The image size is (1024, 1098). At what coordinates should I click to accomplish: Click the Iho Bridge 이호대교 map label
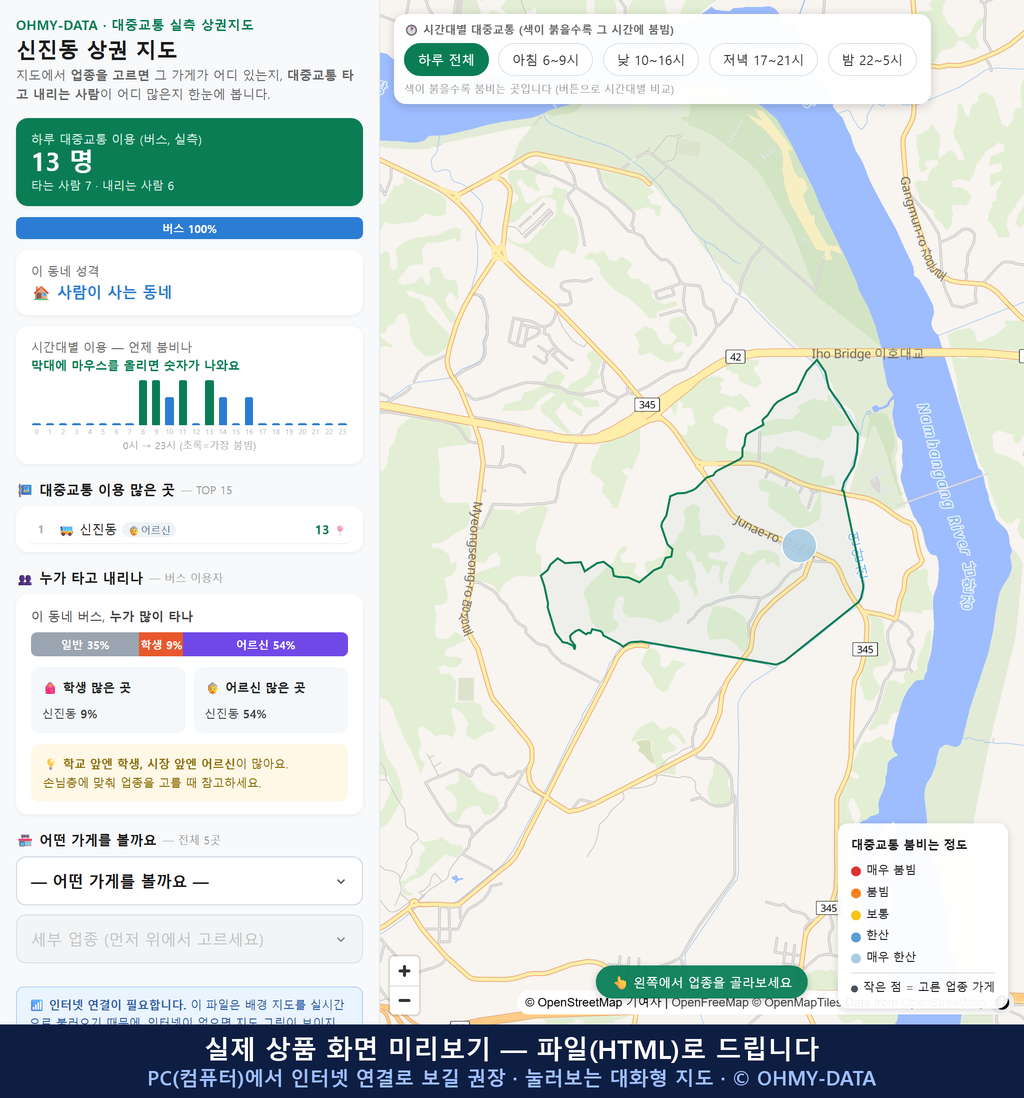click(x=867, y=354)
